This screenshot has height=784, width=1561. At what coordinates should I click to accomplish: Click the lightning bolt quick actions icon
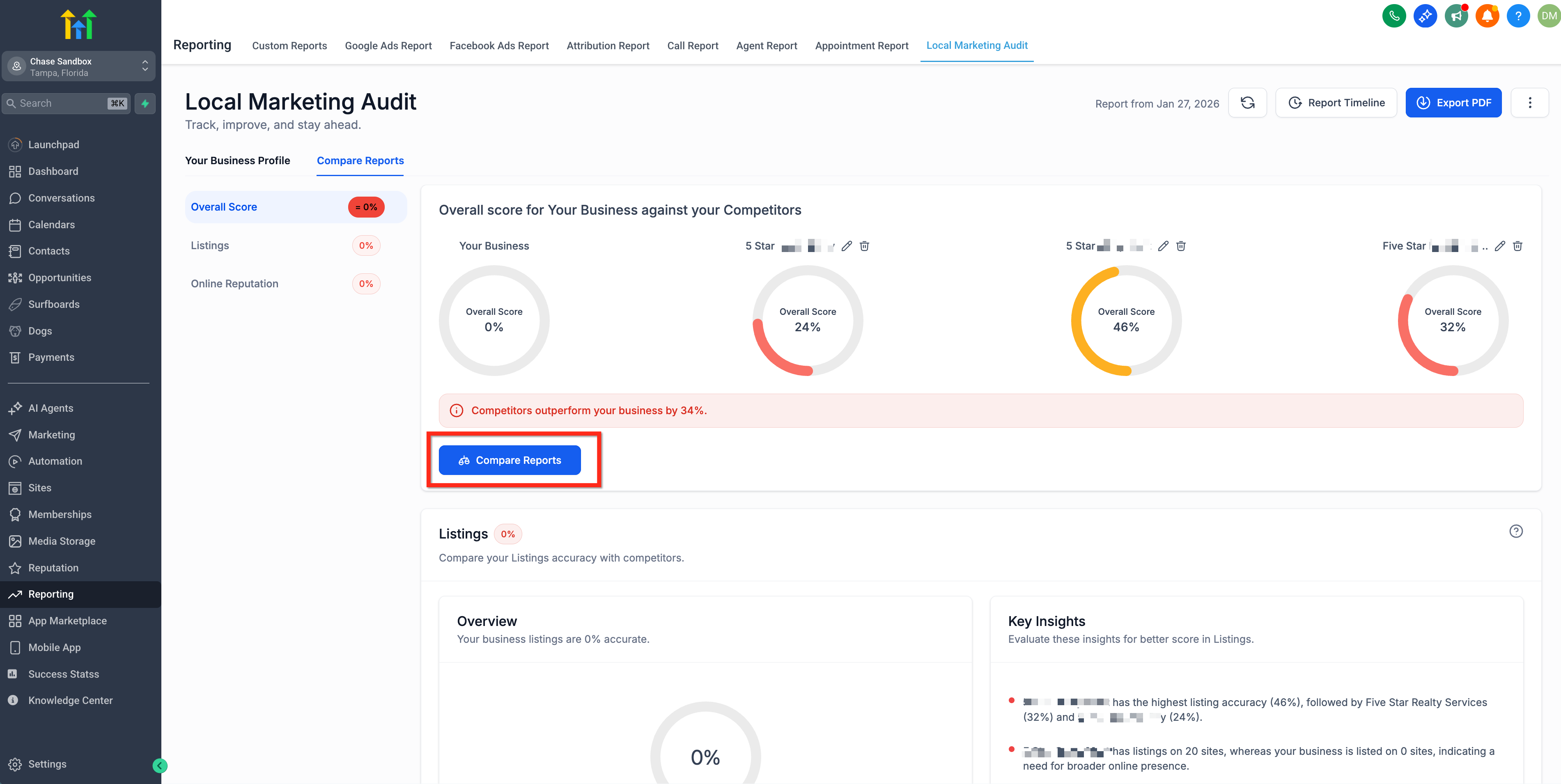tap(145, 103)
